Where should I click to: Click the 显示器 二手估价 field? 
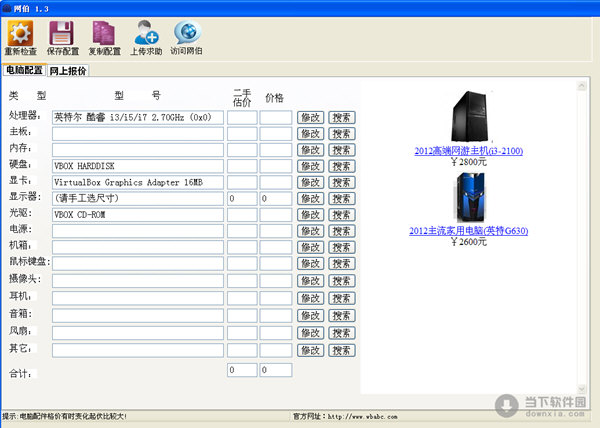(242, 199)
